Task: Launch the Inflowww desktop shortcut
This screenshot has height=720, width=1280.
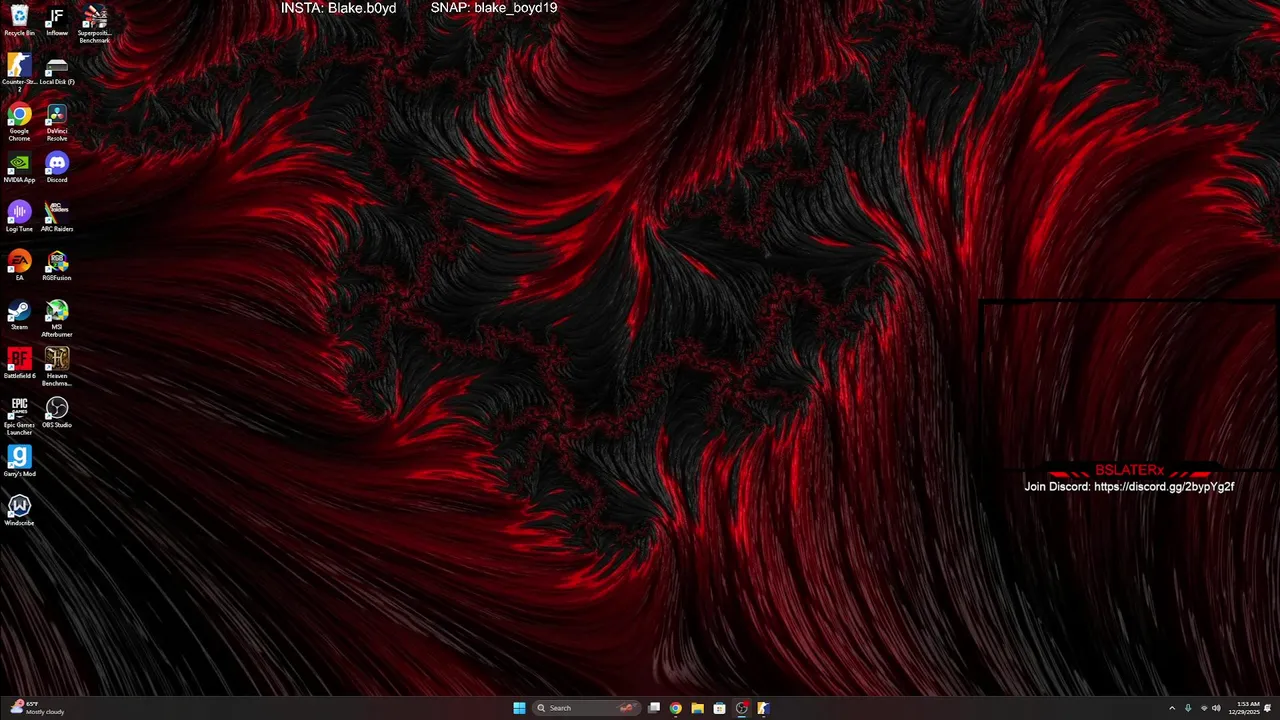Action: click(57, 20)
